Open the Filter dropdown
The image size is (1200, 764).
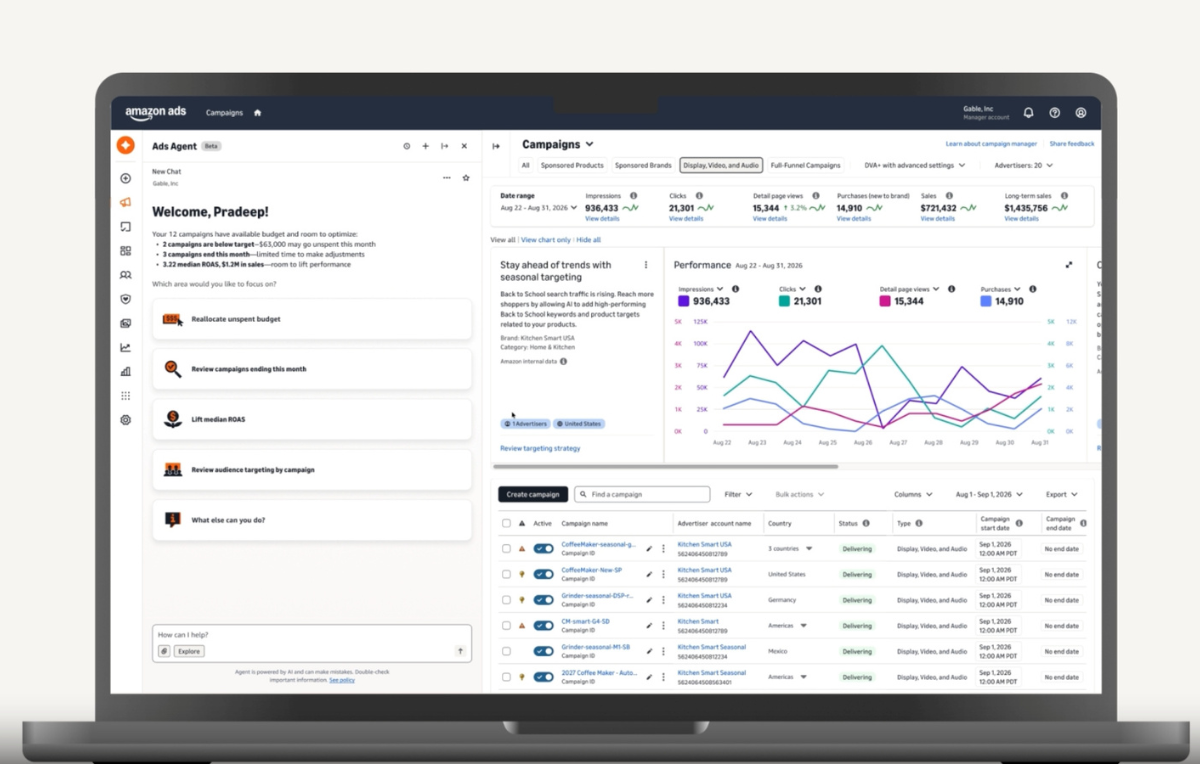pyautogui.click(x=738, y=494)
